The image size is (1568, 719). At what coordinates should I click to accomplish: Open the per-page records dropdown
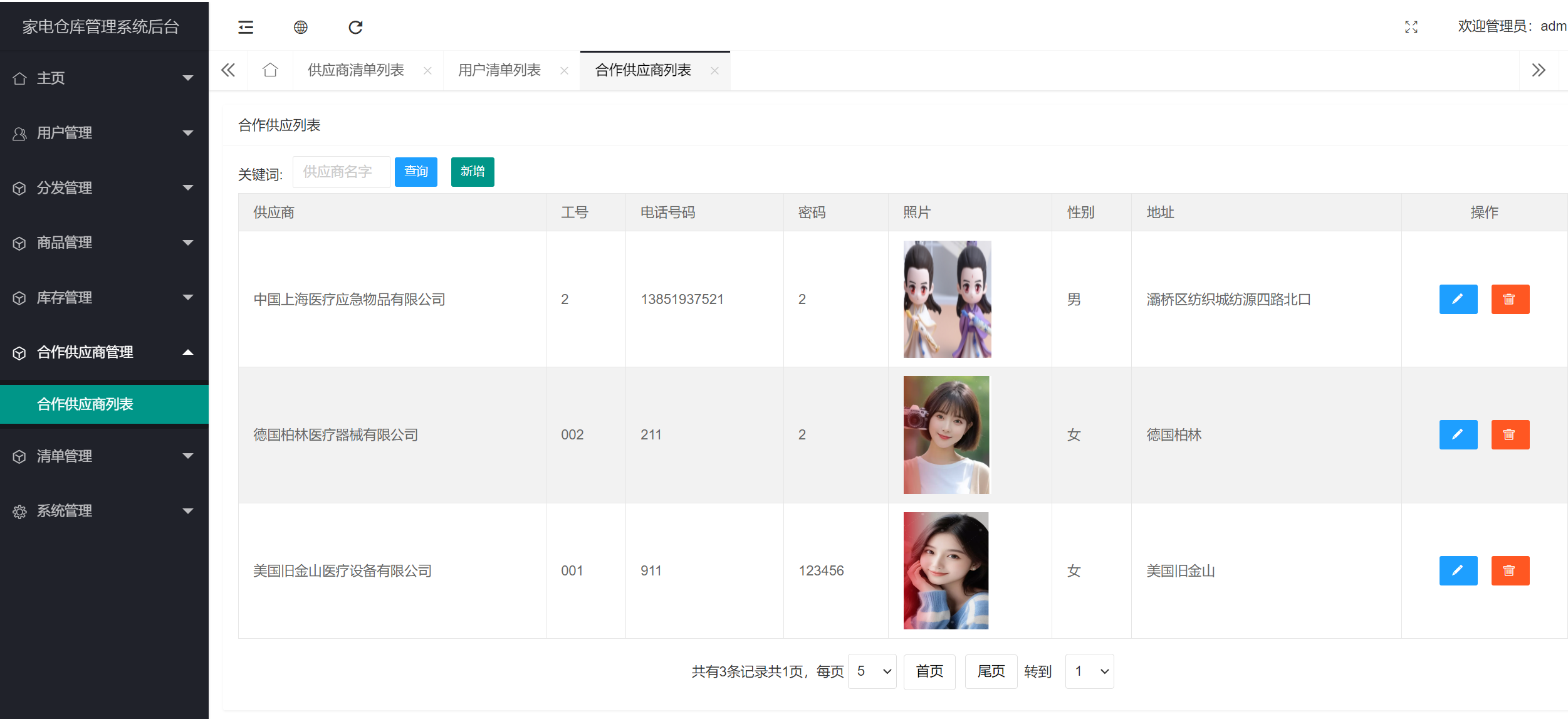pyautogui.click(x=872, y=671)
